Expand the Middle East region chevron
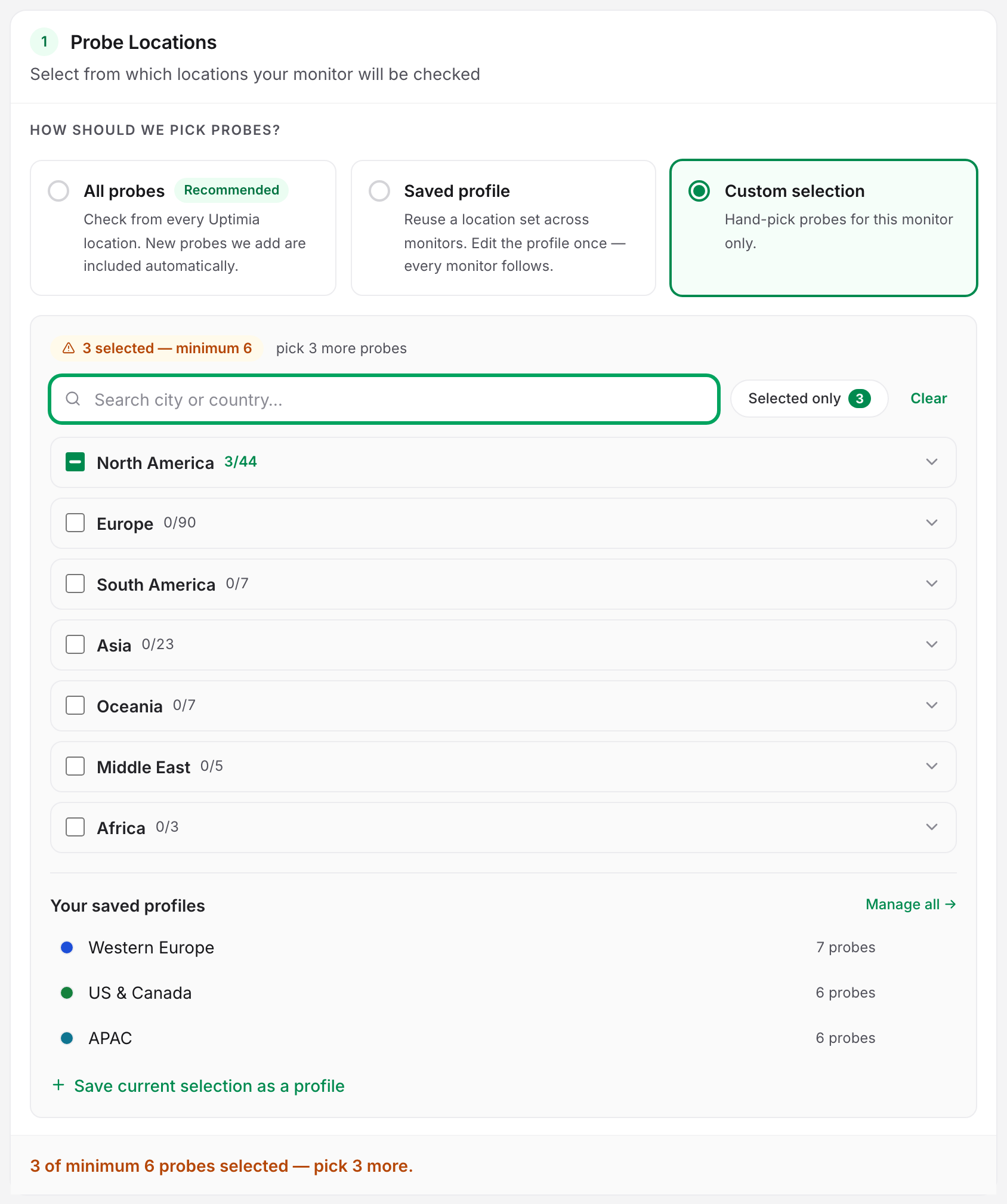This screenshot has height=1204, width=1007. tap(932, 766)
